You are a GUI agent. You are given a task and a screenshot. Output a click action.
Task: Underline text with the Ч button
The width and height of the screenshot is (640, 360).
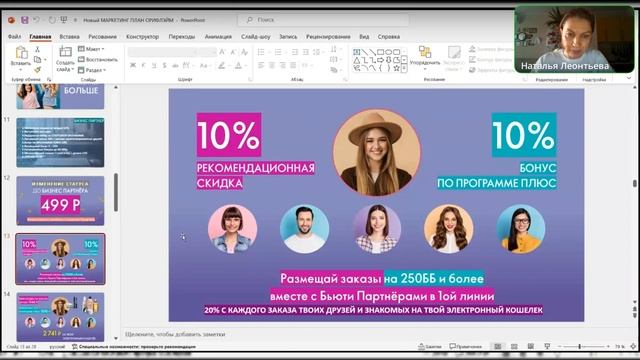point(154,65)
